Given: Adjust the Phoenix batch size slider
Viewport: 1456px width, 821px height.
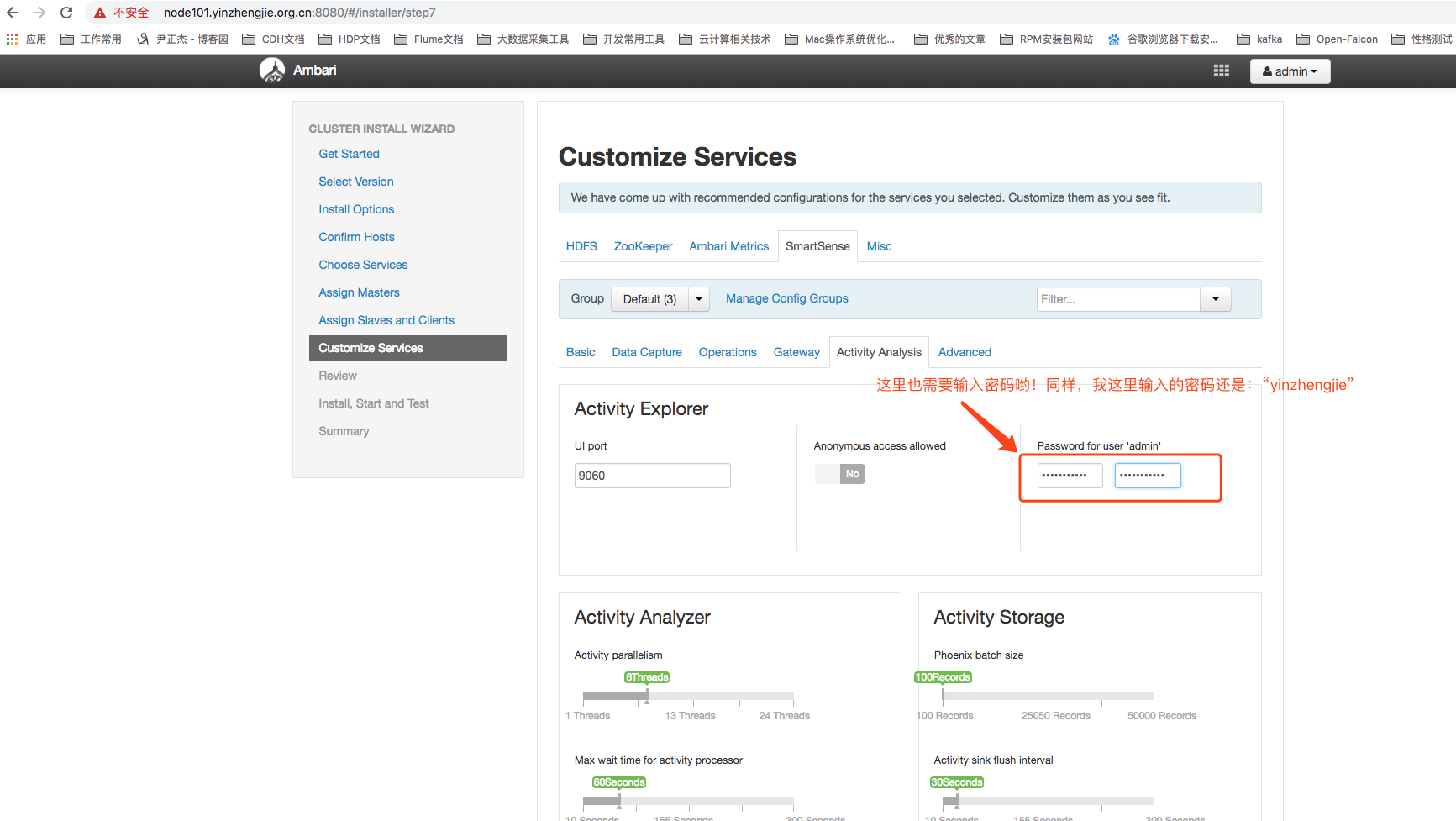Looking at the screenshot, I should click(943, 696).
